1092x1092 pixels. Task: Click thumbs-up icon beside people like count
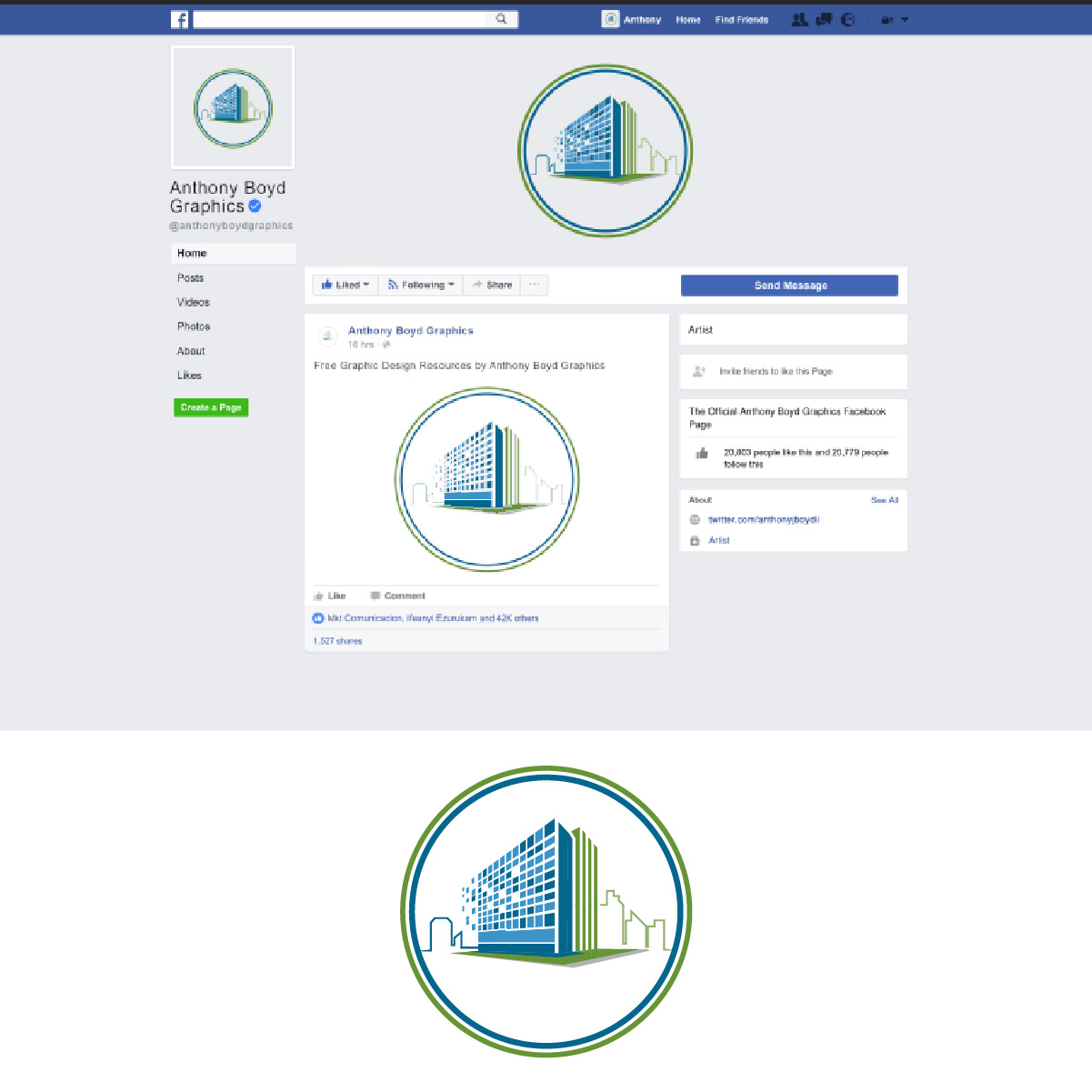click(702, 453)
